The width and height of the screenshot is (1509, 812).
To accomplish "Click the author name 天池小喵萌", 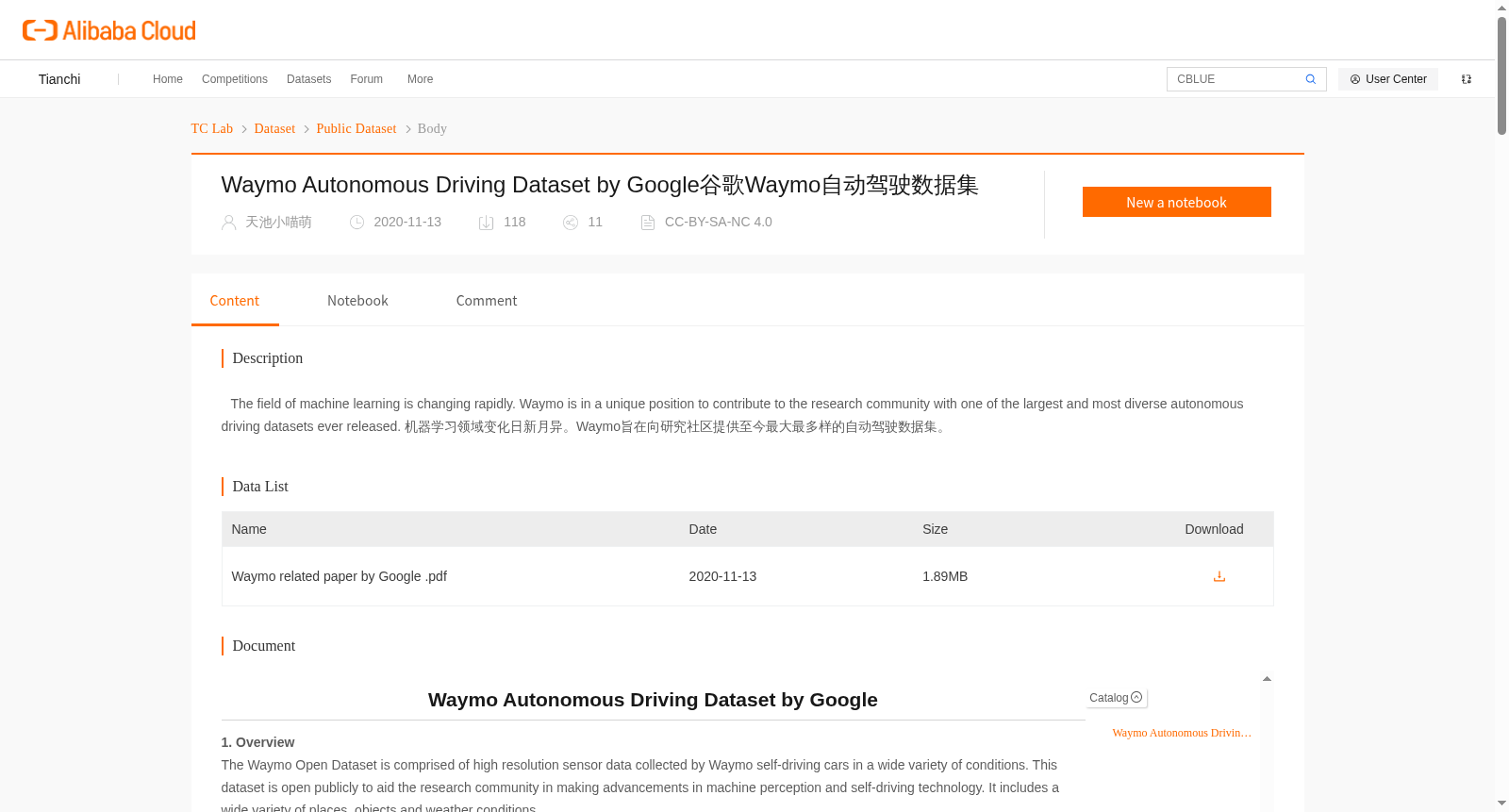I will pyautogui.click(x=278, y=223).
